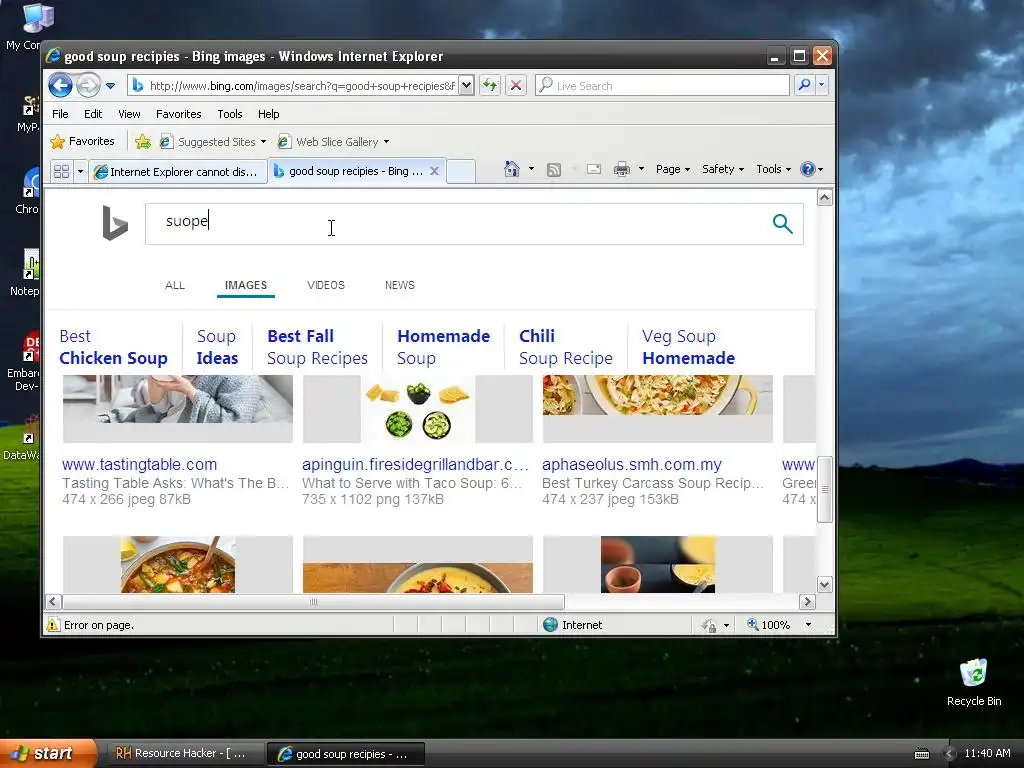Click 'Best Chicken Soup' suggestion
Screen dimensions: 1024x768
[x=114, y=347]
